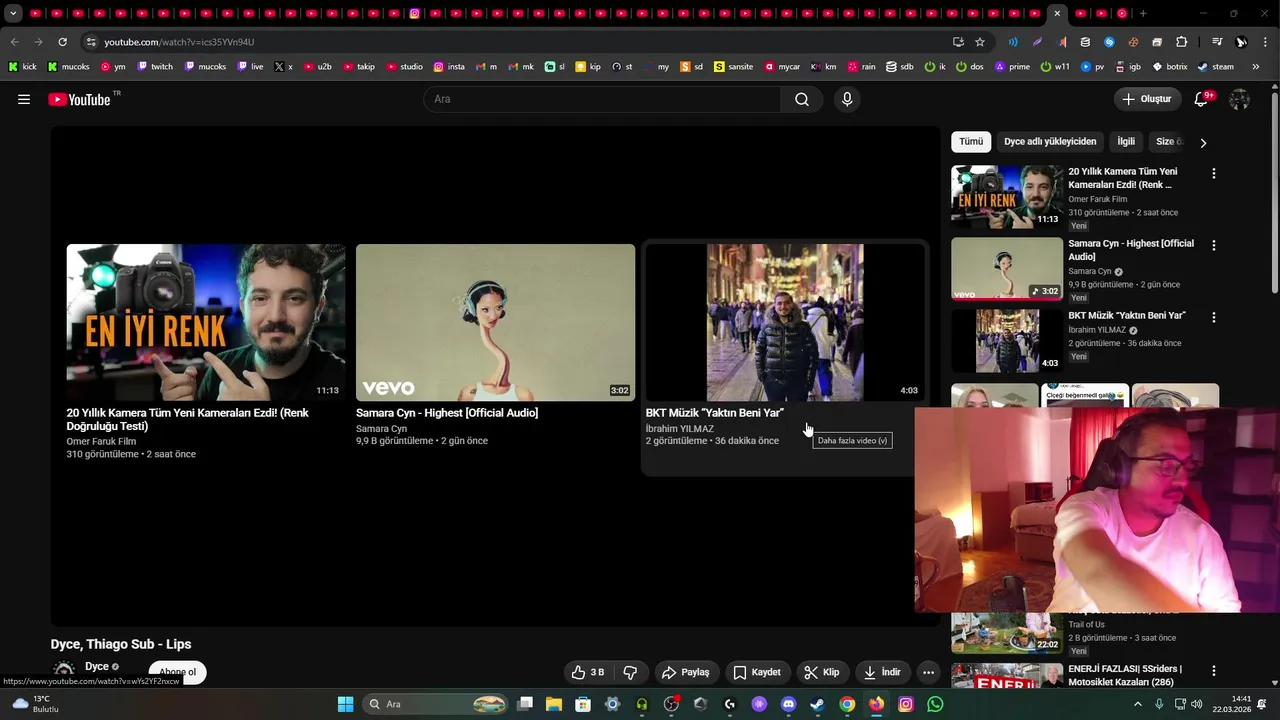The width and height of the screenshot is (1280, 720).
Task: Open options for 20 Yıllık Kamera sidebar video
Action: (1214, 173)
